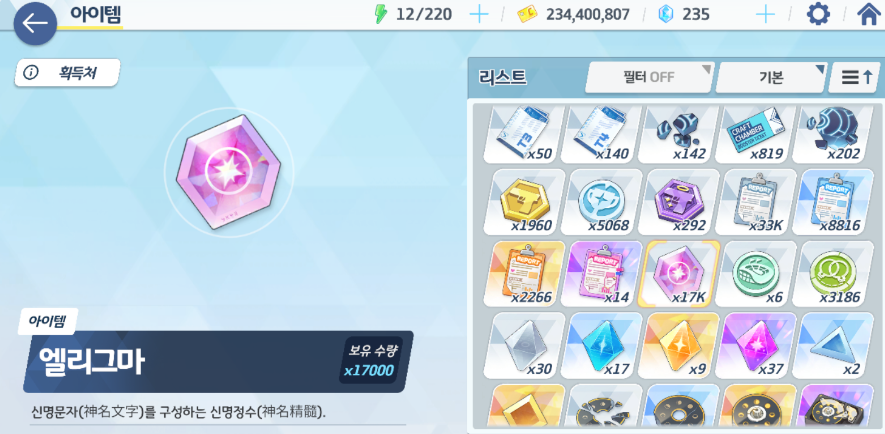Select the Craft Chamber ticket x819
The width and height of the screenshot is (885, 434).
[x=756, y=135]
